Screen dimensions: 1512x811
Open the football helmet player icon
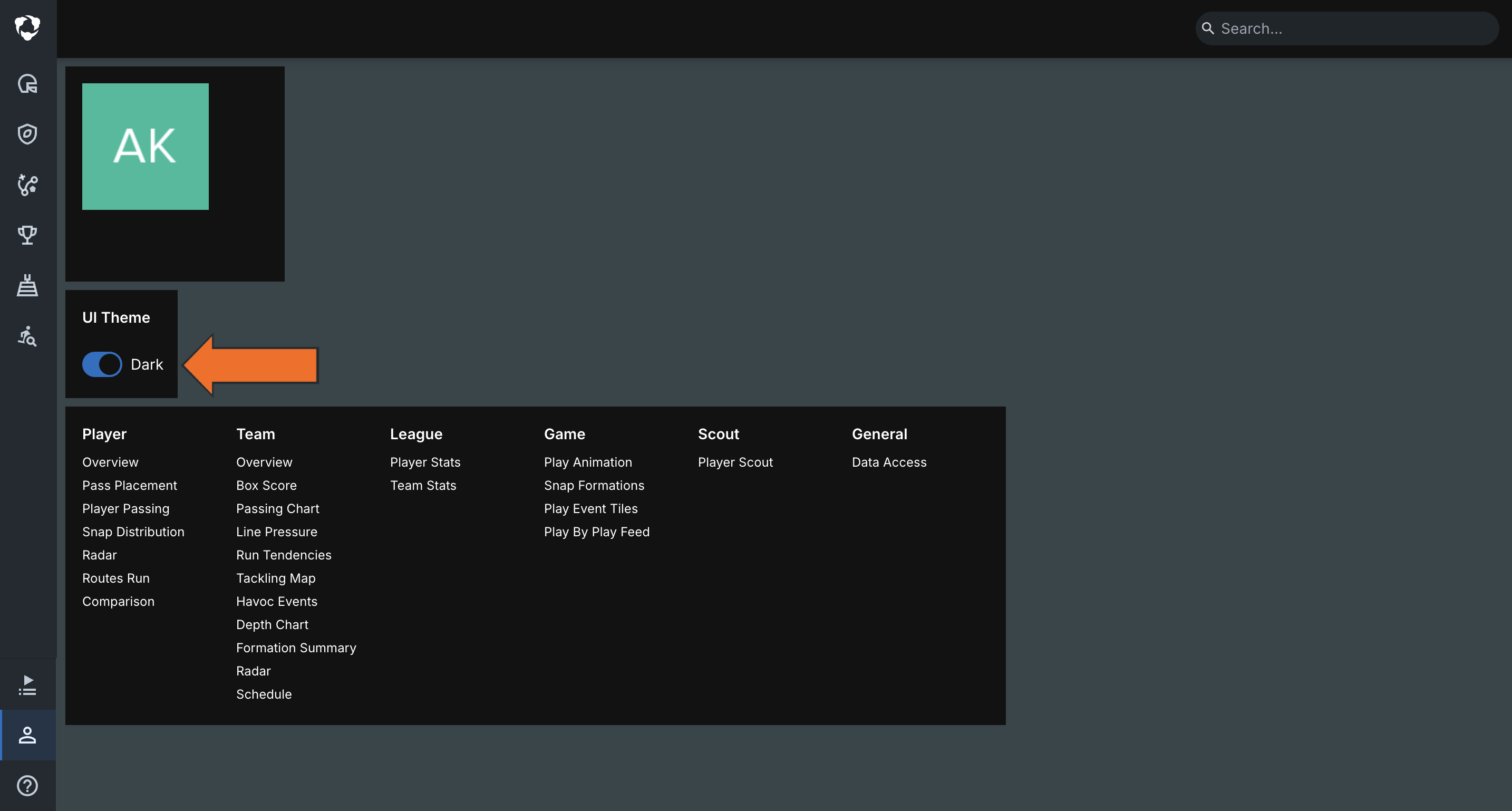[x=27, y=84]
